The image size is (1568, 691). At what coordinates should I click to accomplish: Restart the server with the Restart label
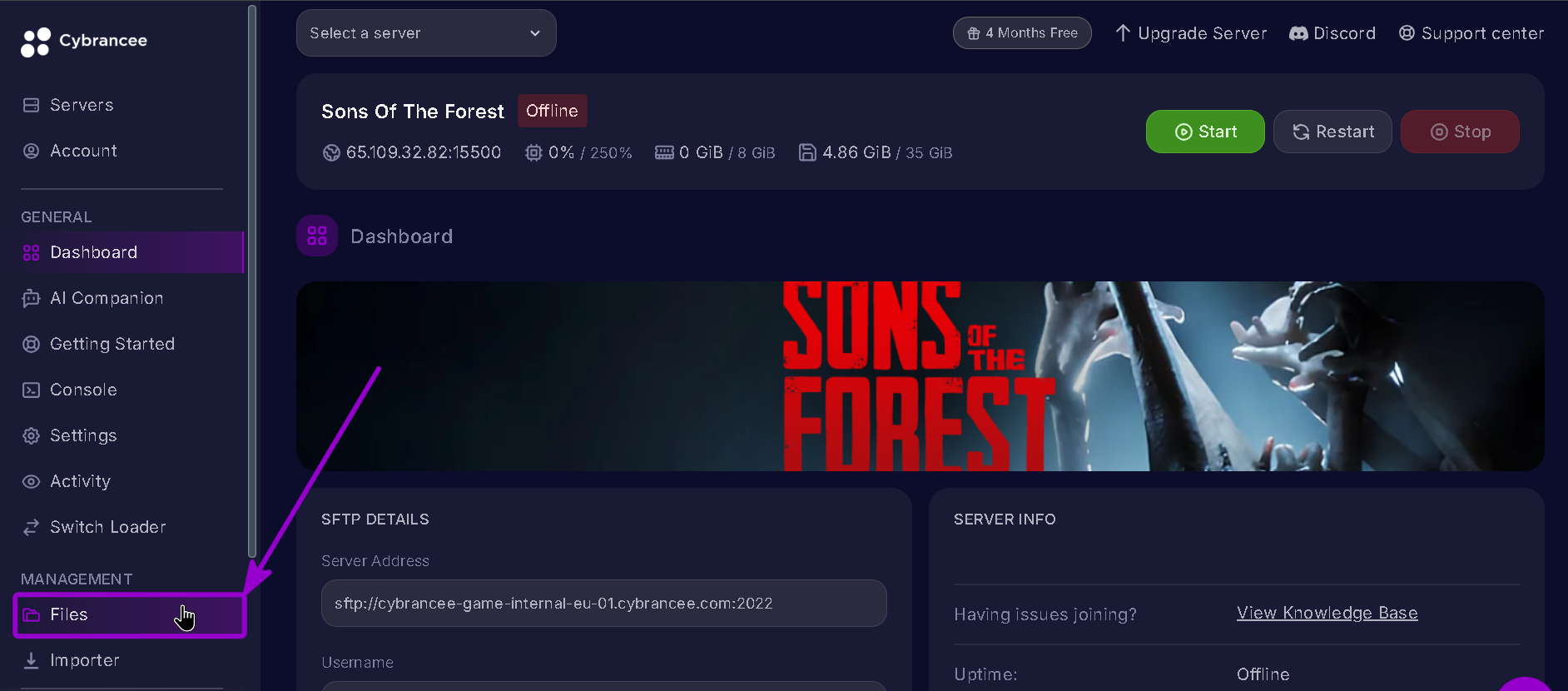(1345, 132)
